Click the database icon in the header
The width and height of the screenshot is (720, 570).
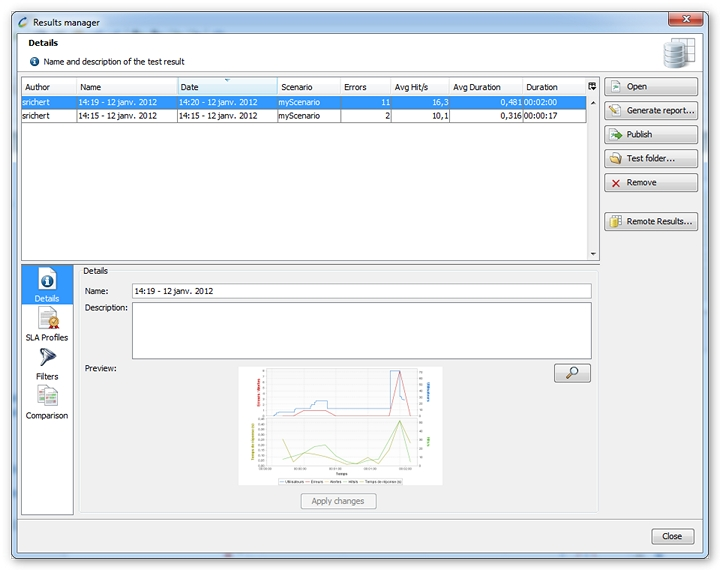pos(678,54)
